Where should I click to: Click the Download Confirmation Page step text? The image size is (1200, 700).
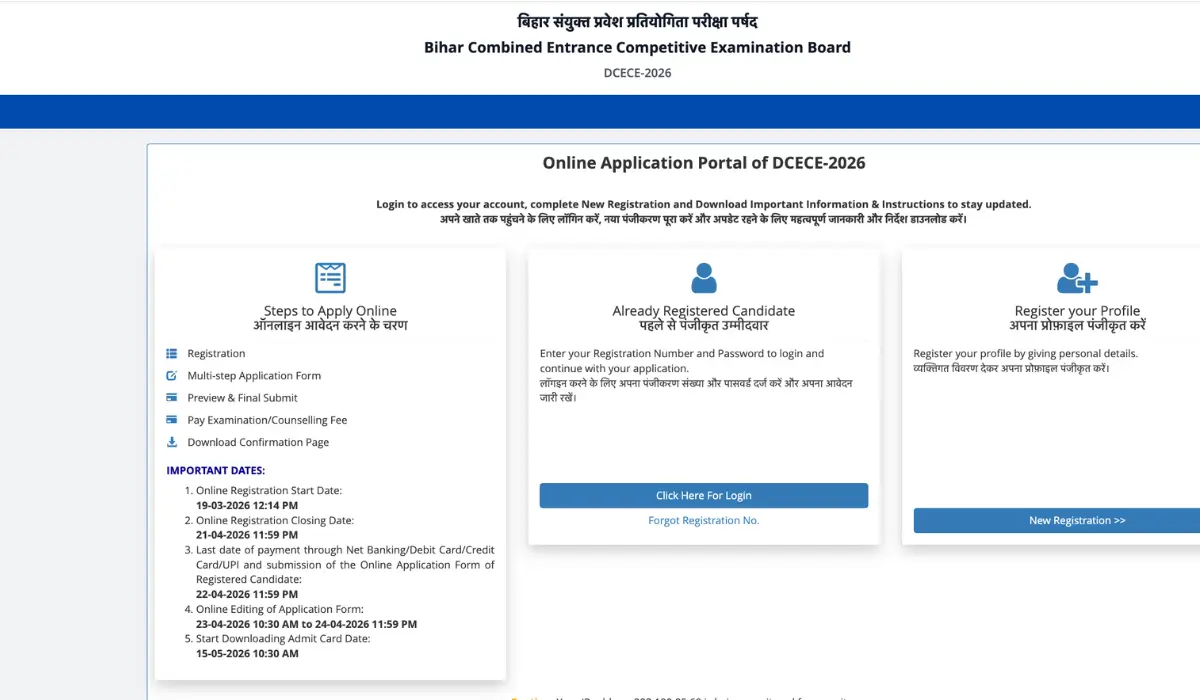[x=258, y=442]
